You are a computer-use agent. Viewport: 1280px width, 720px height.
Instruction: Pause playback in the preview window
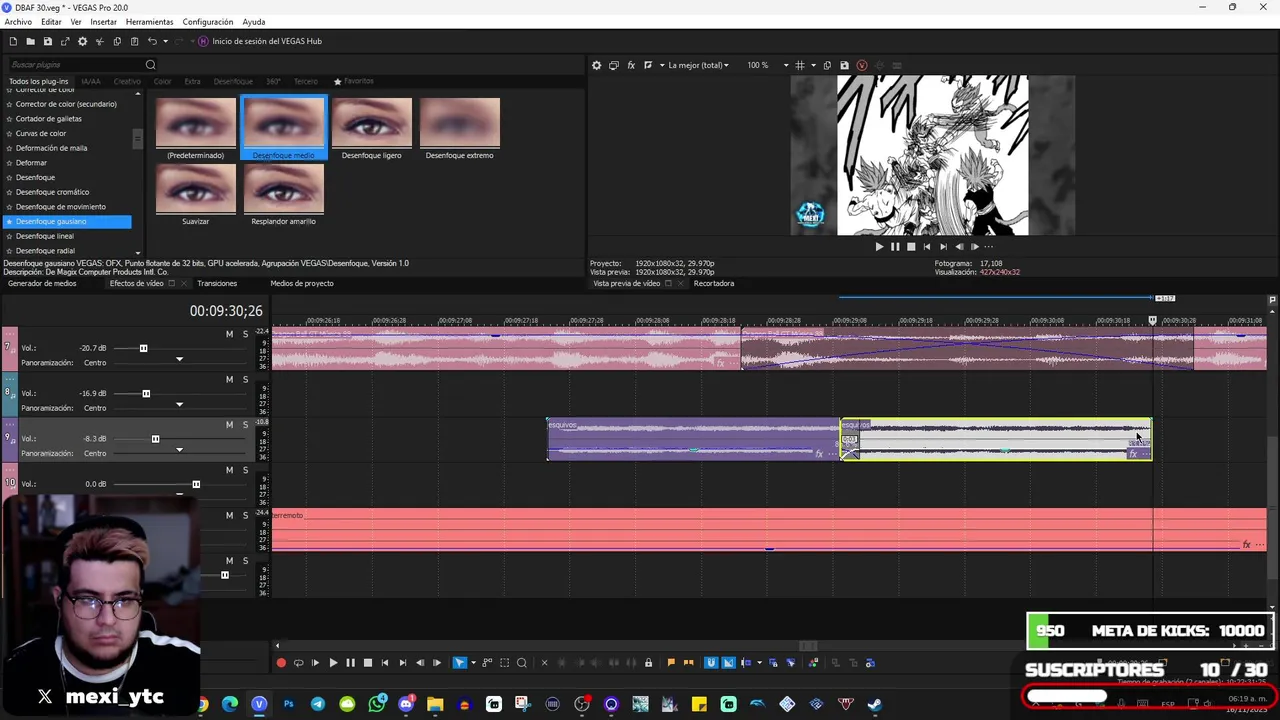click(x=895, y=246)
